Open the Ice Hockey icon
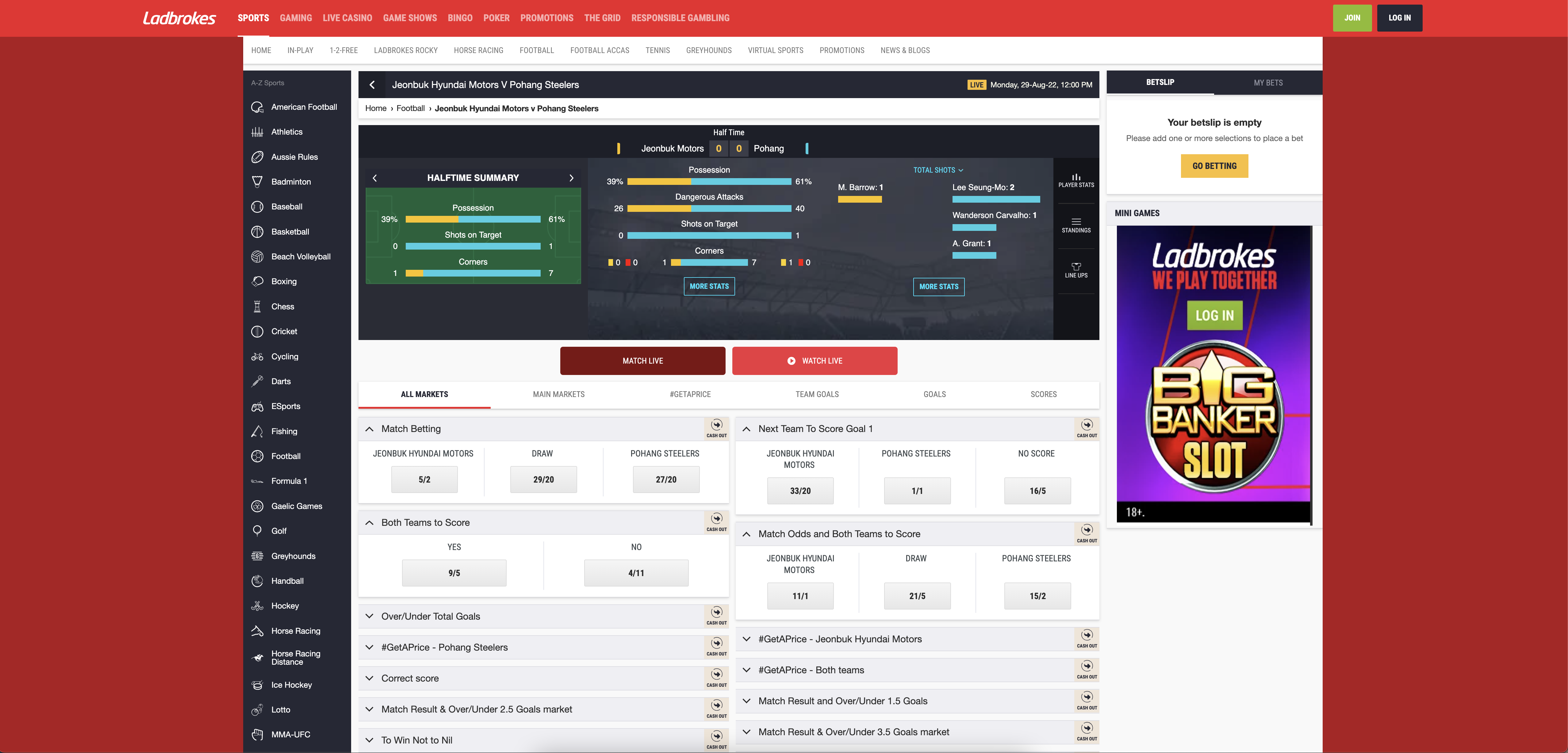The image size is (1568, 753). click(258, 686)
